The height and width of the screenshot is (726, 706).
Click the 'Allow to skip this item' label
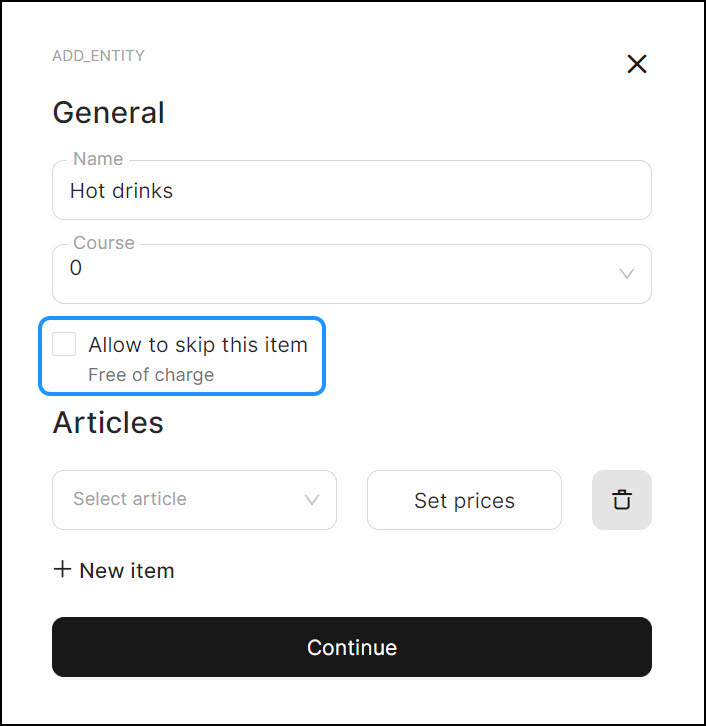click(x=198, y=345)
